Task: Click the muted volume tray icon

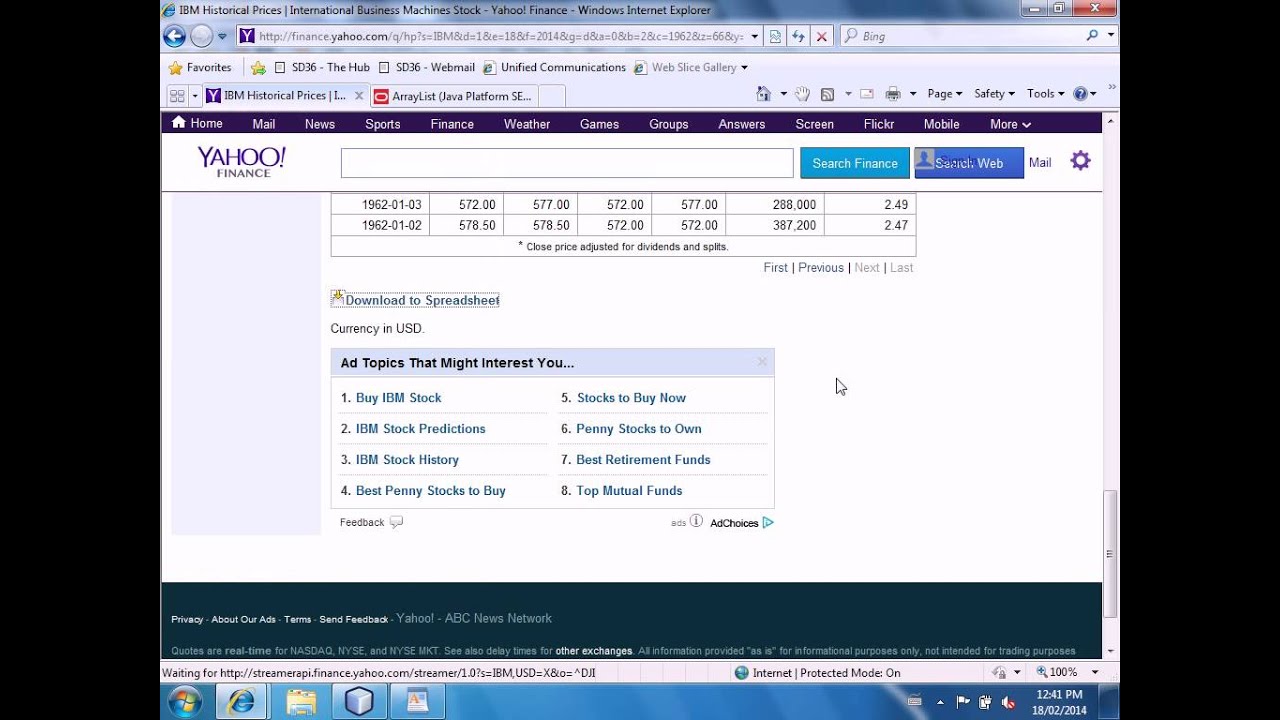Action: pyautogui.click(x=1008, y=702)
